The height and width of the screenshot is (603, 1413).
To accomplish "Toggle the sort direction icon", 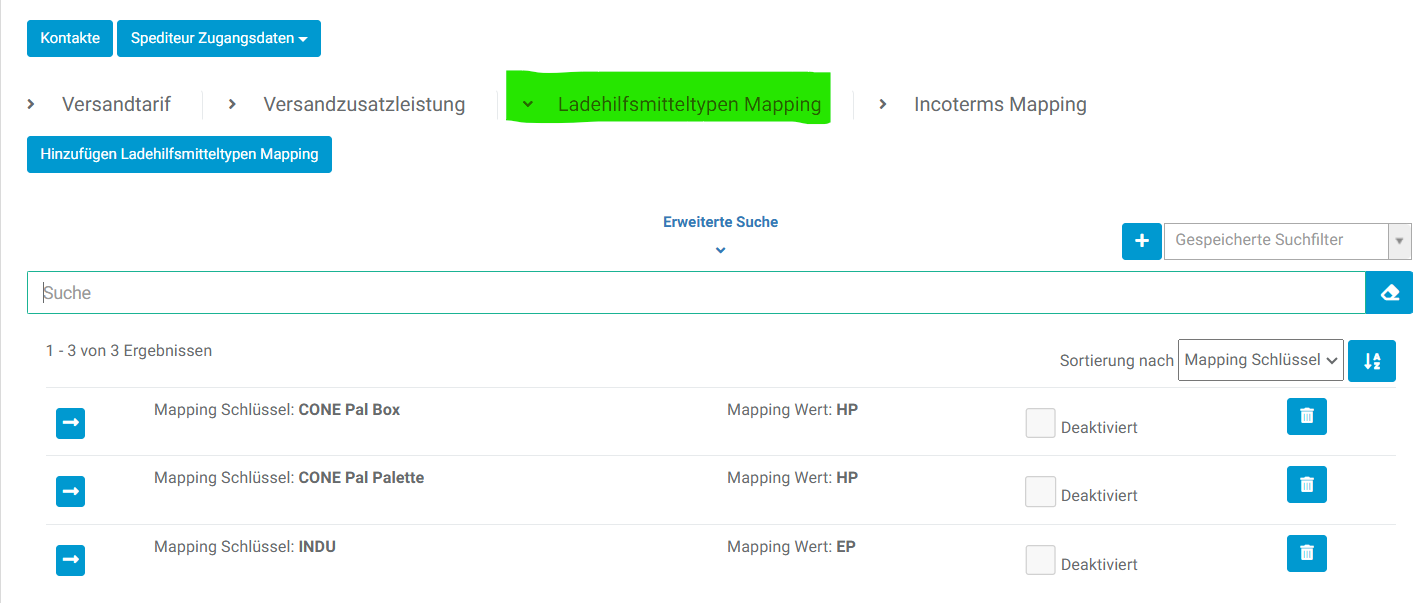I will tap(1371, 361).
